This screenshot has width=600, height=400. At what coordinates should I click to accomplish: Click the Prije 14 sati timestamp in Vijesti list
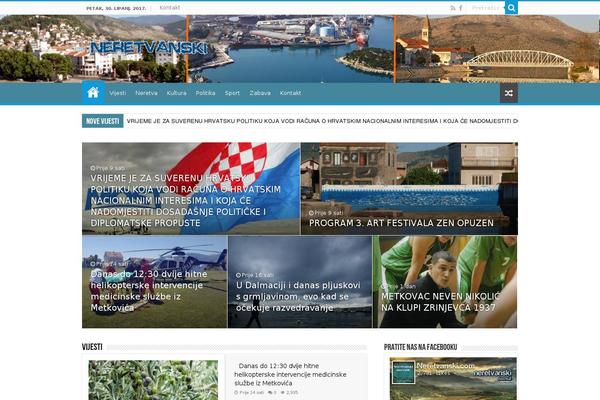click(x=249, y=393)
